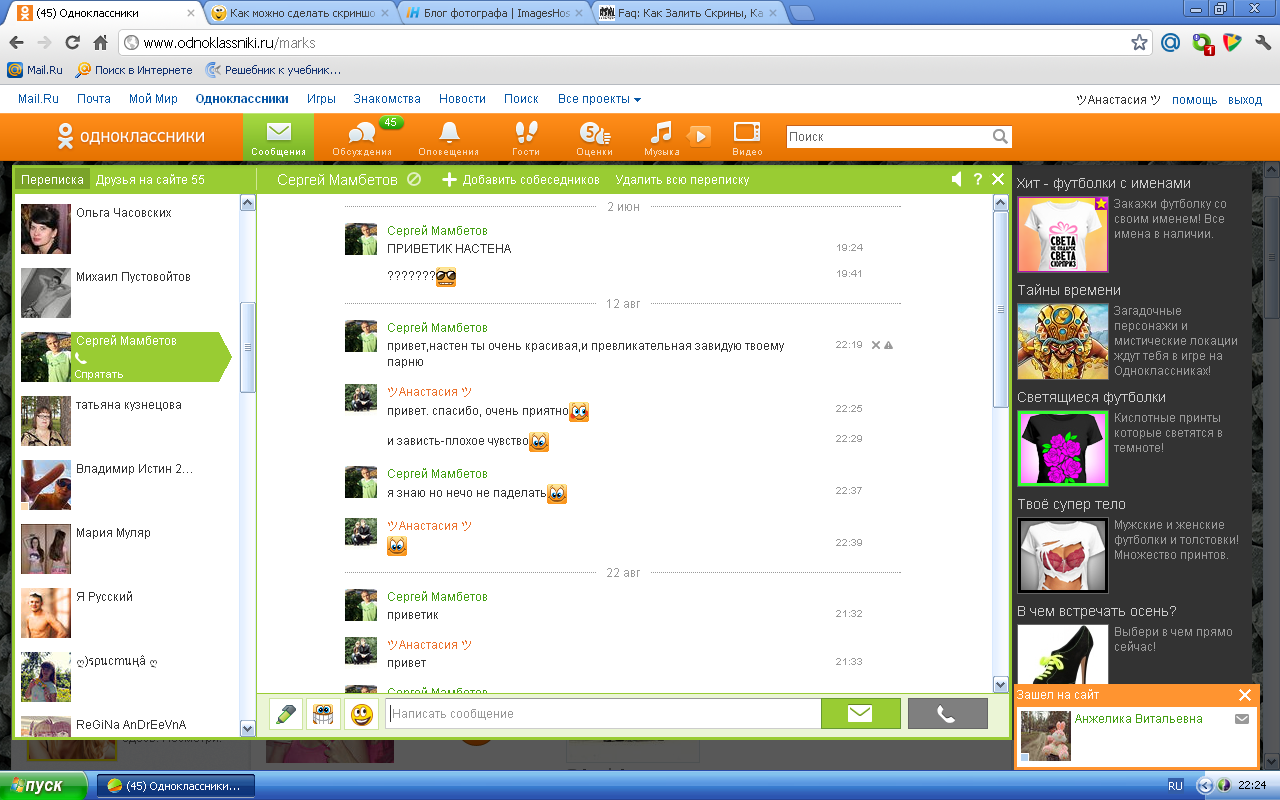
Task: Switch to the Переписка tab
Action: click(53, 180)
